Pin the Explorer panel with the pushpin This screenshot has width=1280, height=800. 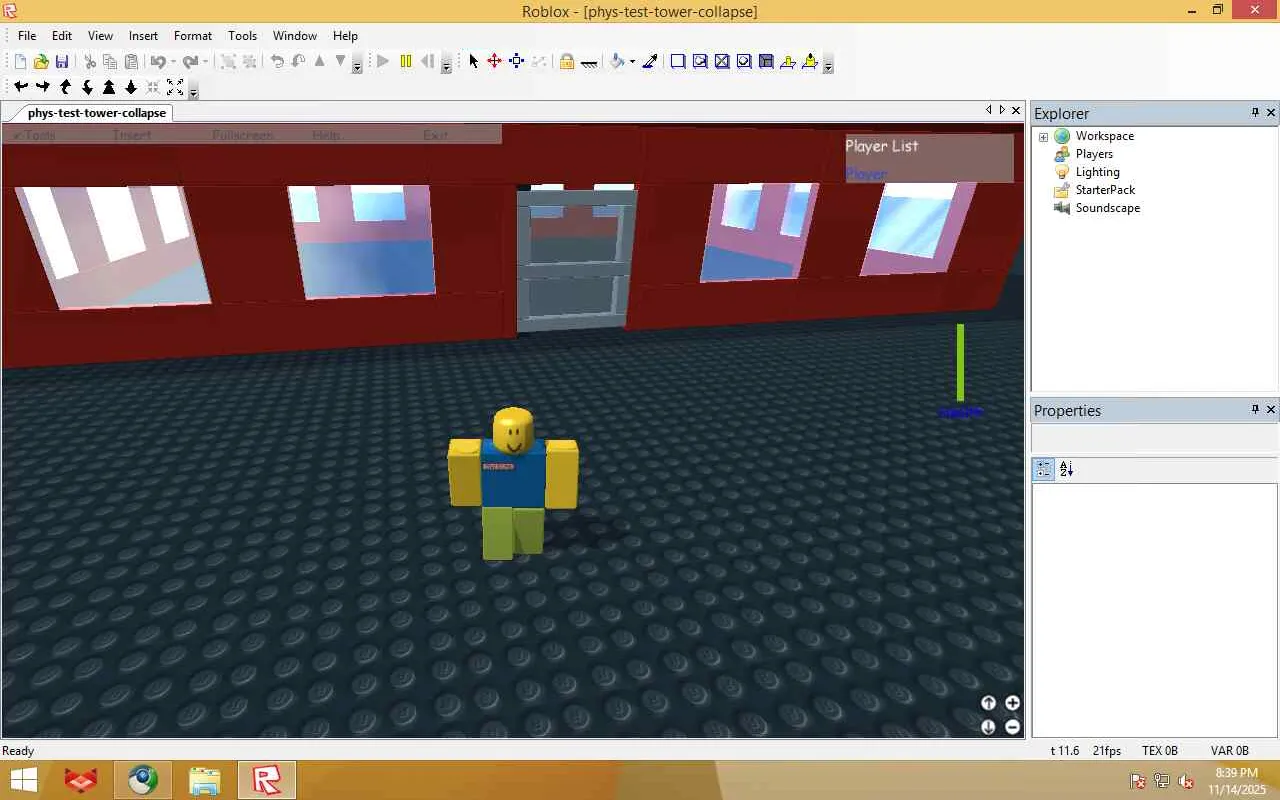point(1255,112)
